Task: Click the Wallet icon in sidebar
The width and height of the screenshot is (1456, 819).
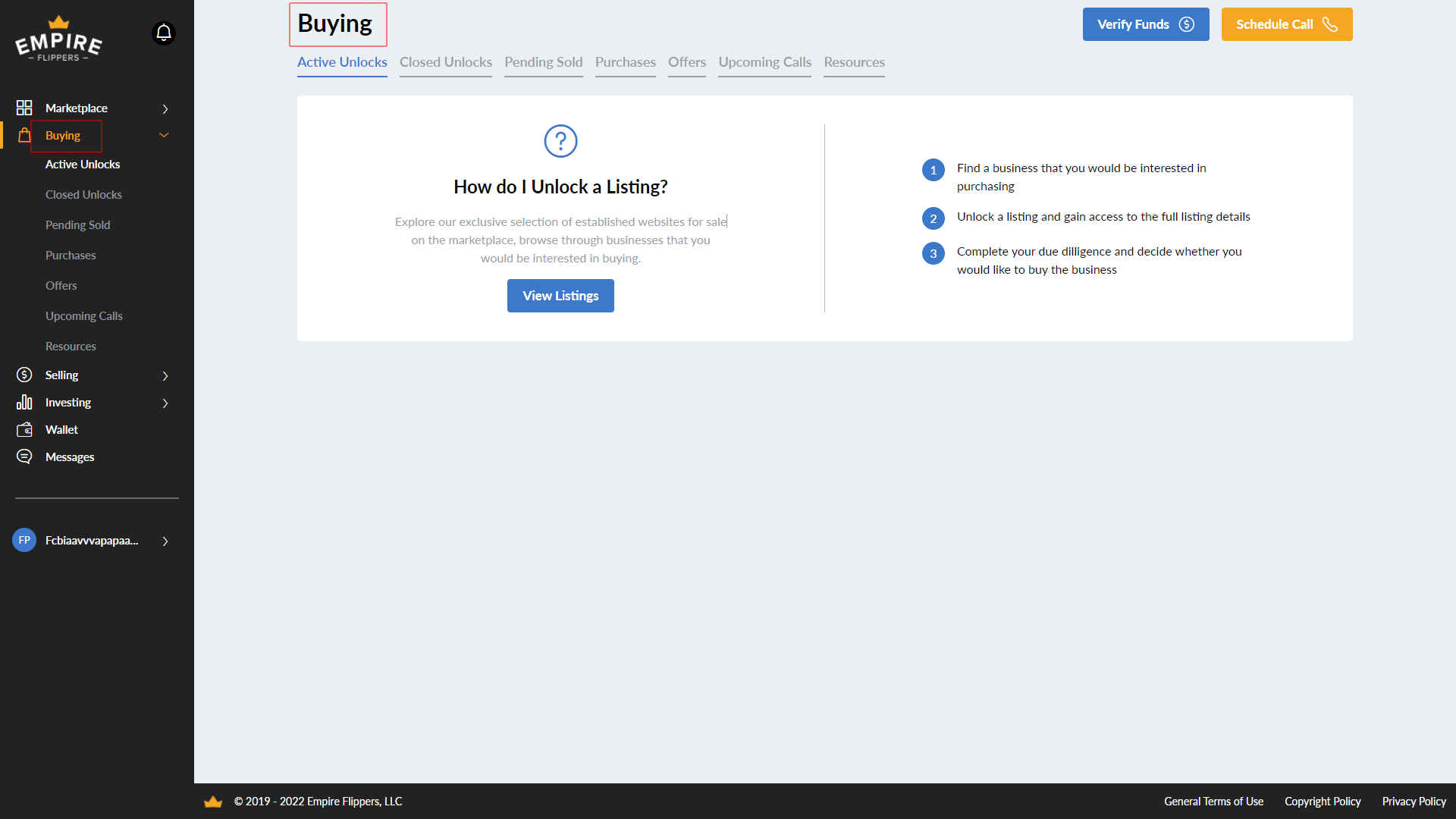Action: 24,429
